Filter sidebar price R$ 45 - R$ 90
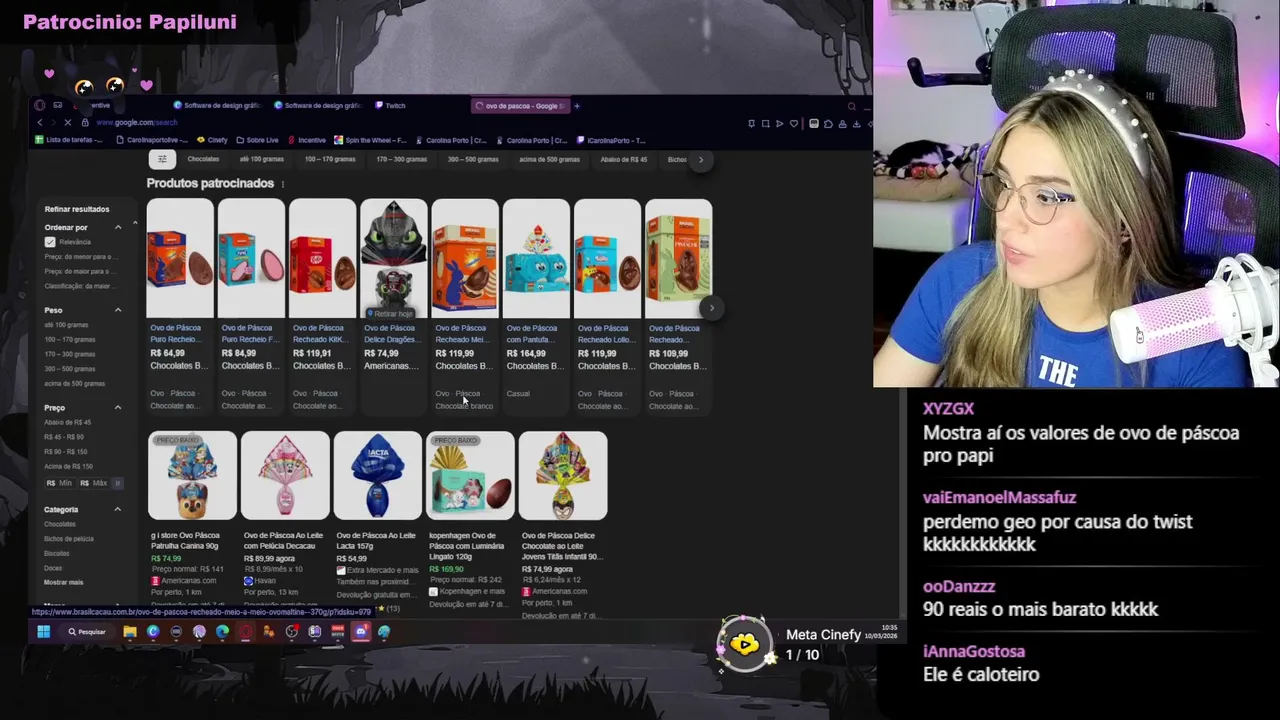The height and width of the screenshot is (720, 1280). [64, 437]
